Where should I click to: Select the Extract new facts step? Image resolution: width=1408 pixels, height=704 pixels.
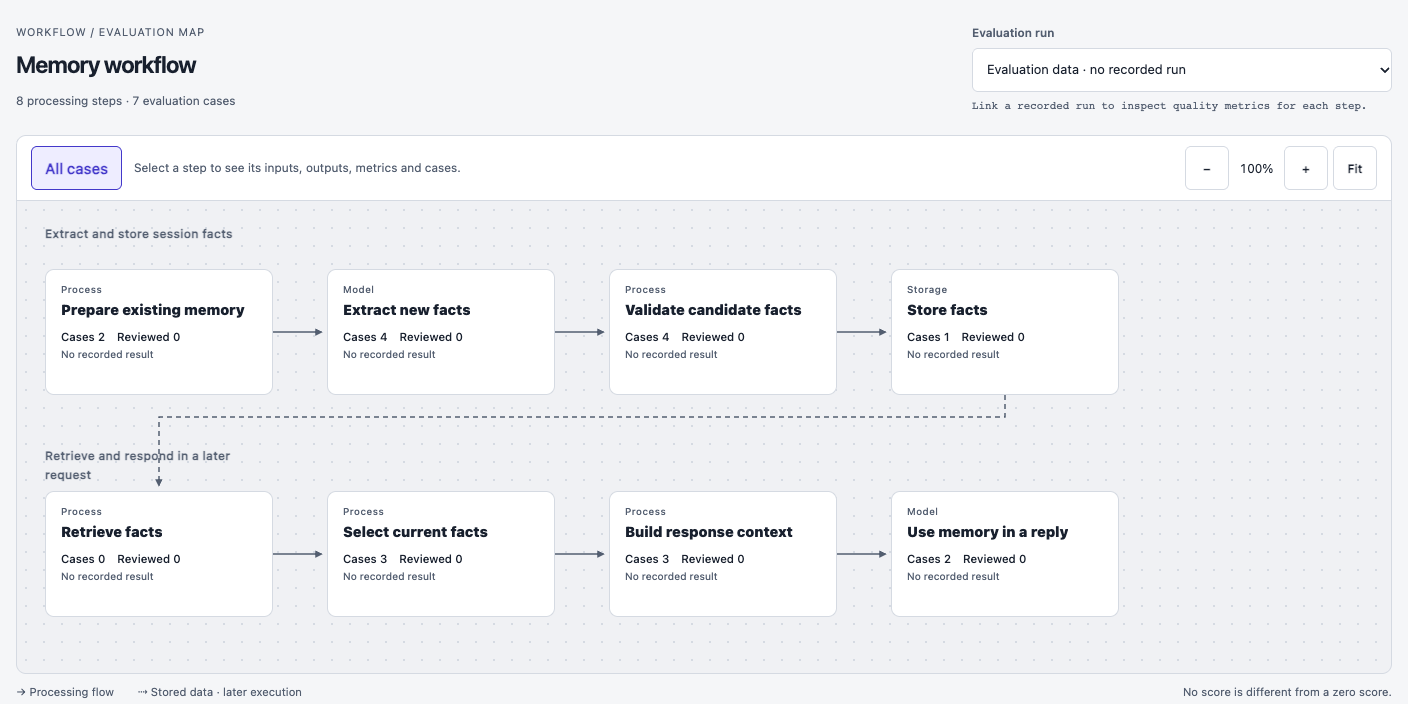coord(441,332)
